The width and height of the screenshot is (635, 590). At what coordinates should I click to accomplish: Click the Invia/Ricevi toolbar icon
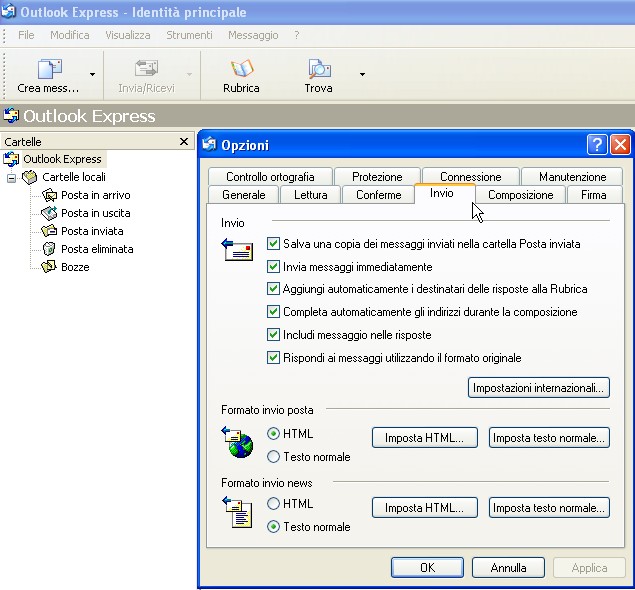146,68
